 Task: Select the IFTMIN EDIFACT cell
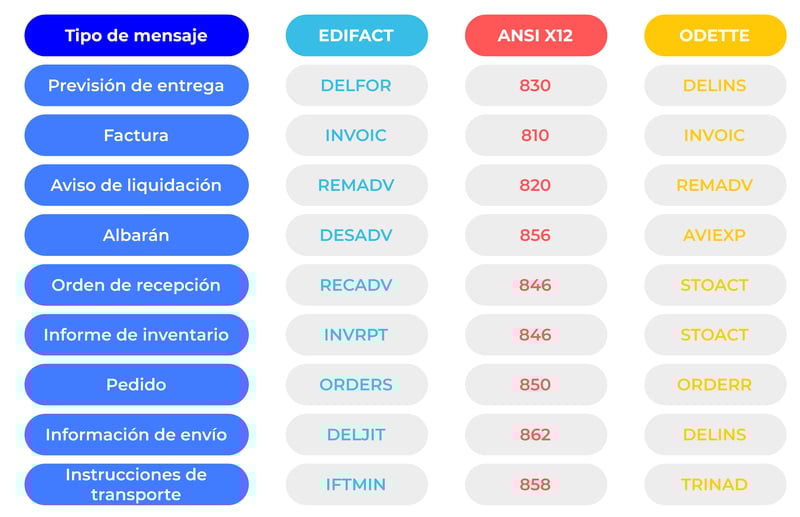pos(357,484)
